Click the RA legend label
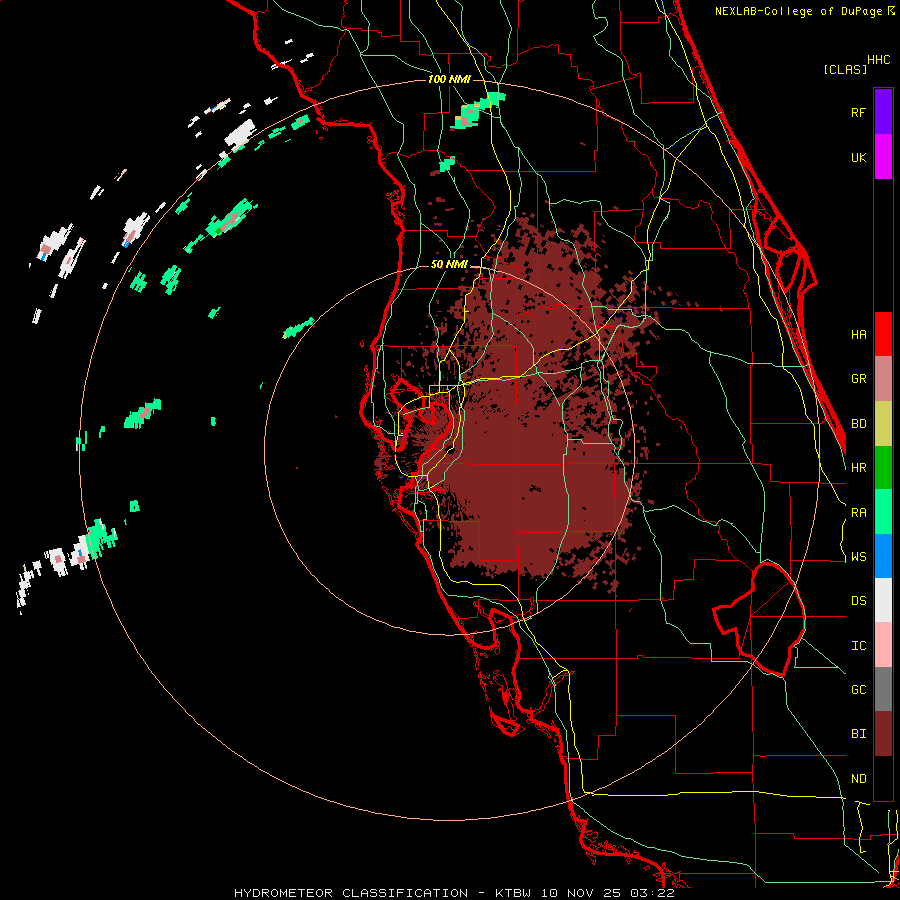This screenshot has width=900, height=900. pos(858,513)
